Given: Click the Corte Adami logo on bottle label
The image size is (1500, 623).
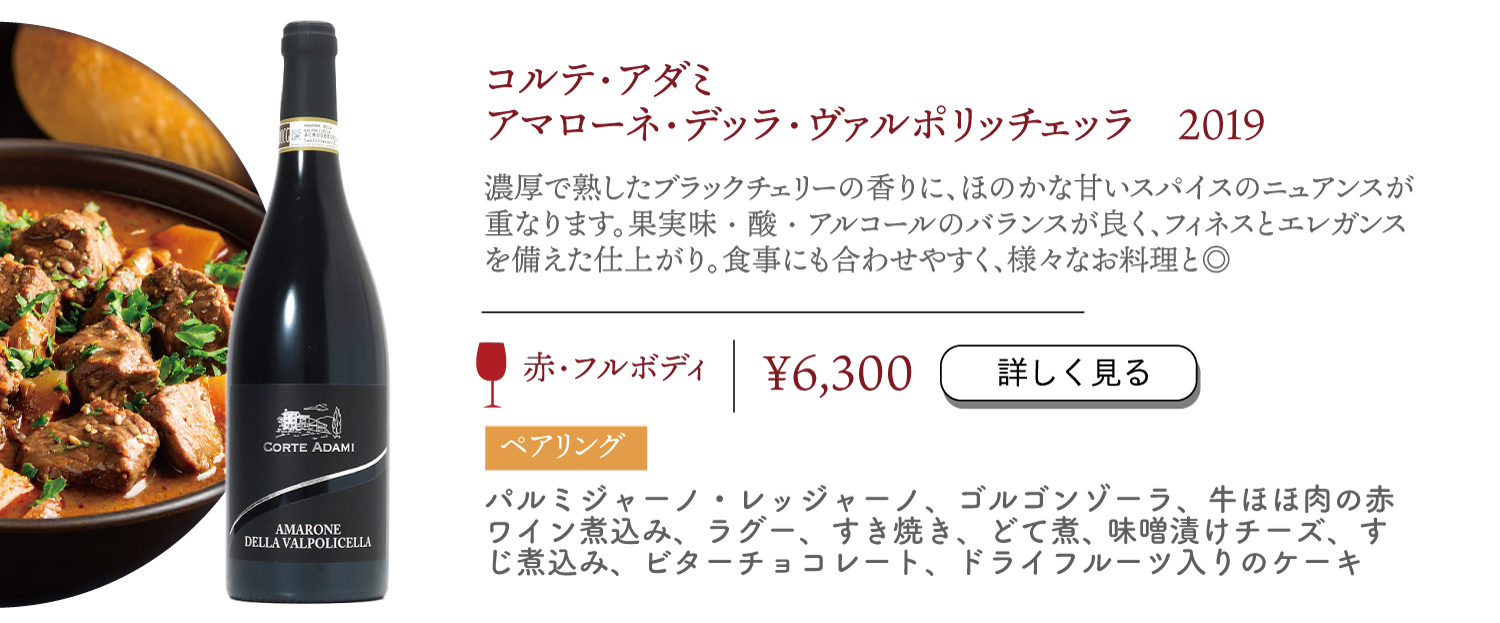Looking at the screenshot, I should (x=309, y=446).
